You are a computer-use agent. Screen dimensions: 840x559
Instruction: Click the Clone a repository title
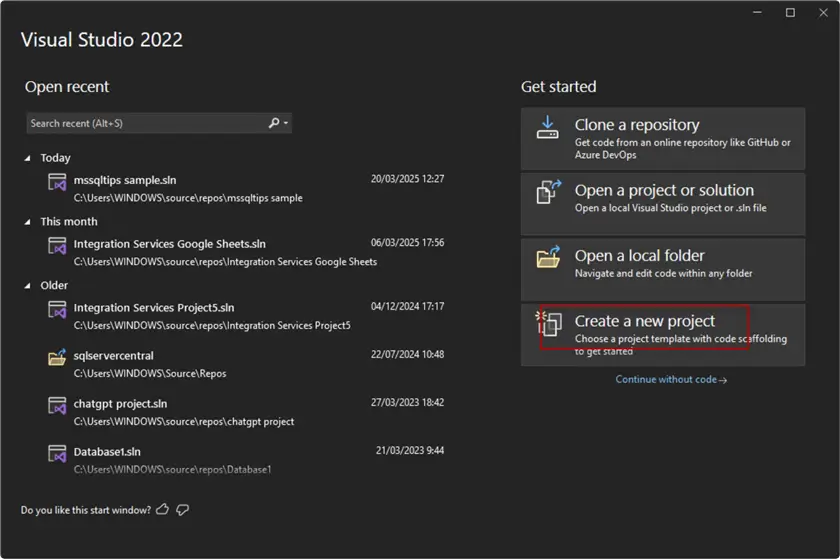pyautogui.click(x=637, y=125)
